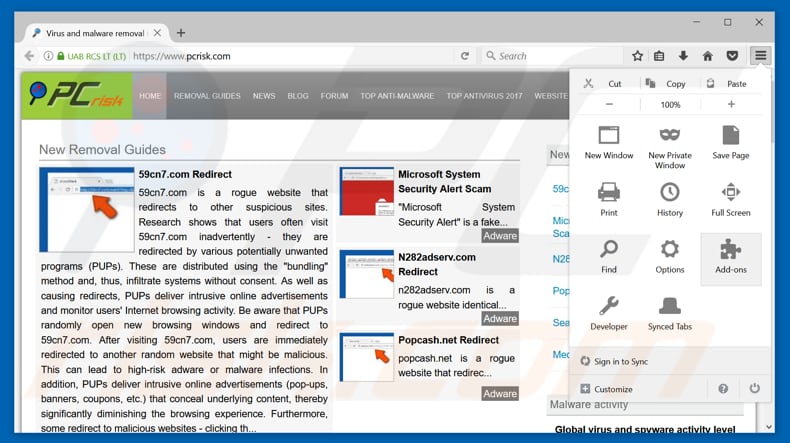Open Synced Tabs
790x443 pixels.
(x=670, y=313)
